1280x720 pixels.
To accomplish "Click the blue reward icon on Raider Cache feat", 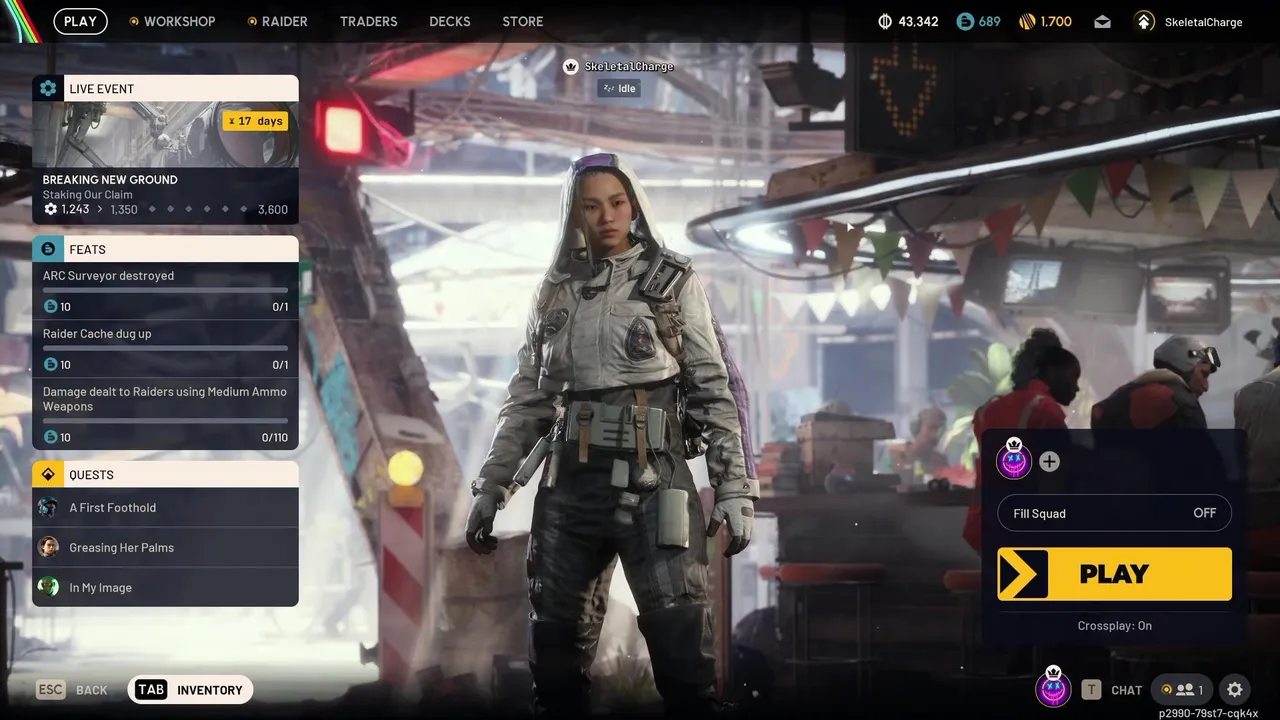I will pos(50,364).
